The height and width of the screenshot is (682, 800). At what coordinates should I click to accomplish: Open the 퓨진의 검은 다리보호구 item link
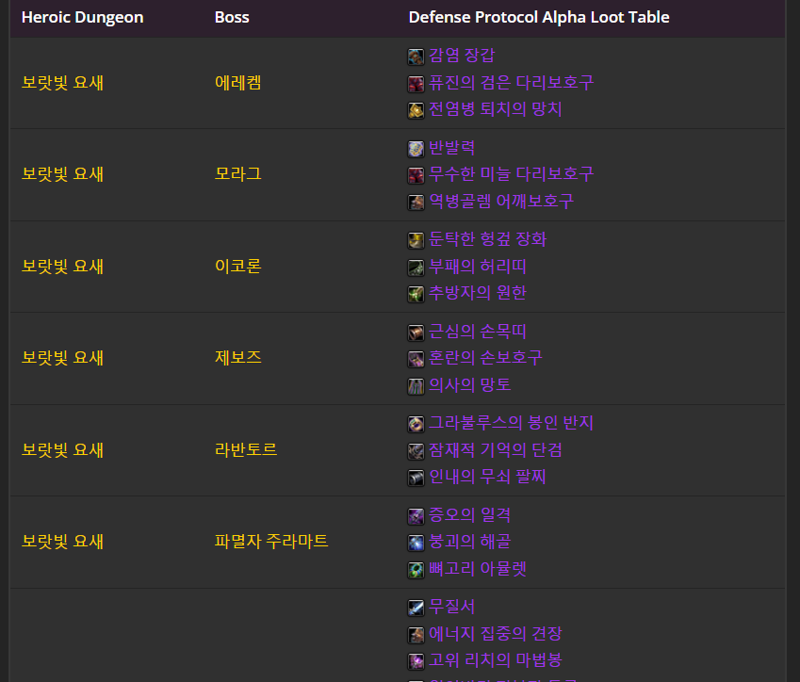[x=511, y=83]
